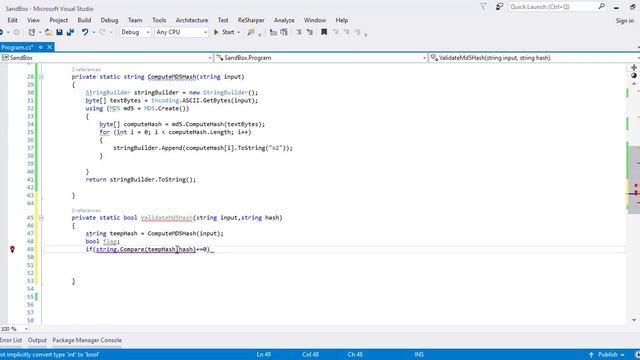Image resolution: width=640 pixels, height=360 pixels.
Task: Switch to the Error List tab
Action: (11, 340)
